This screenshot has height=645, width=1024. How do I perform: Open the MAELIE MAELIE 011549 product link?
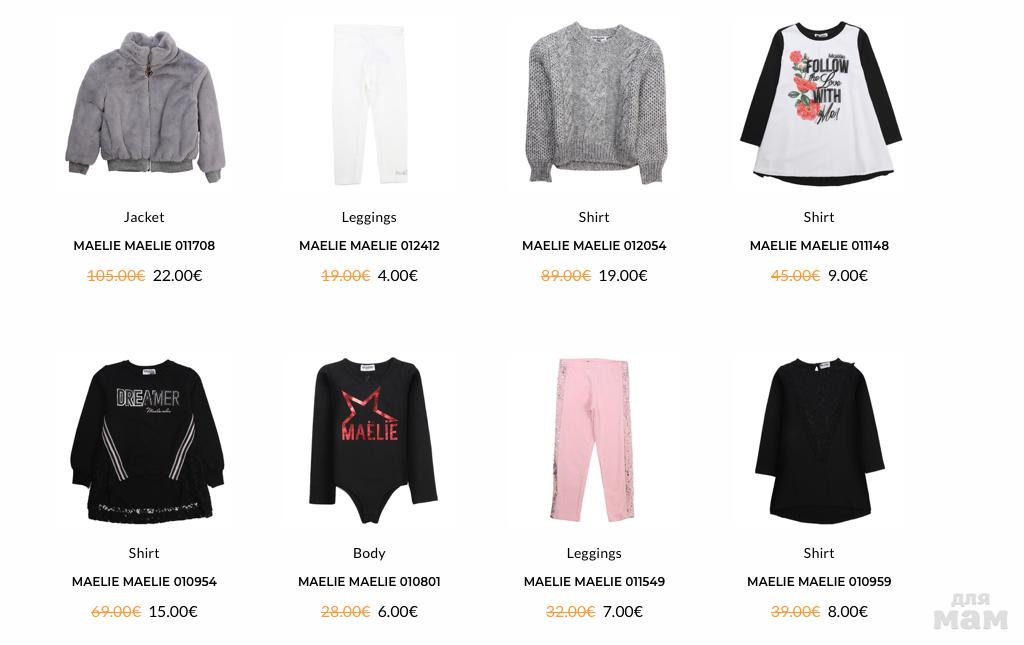594,582
